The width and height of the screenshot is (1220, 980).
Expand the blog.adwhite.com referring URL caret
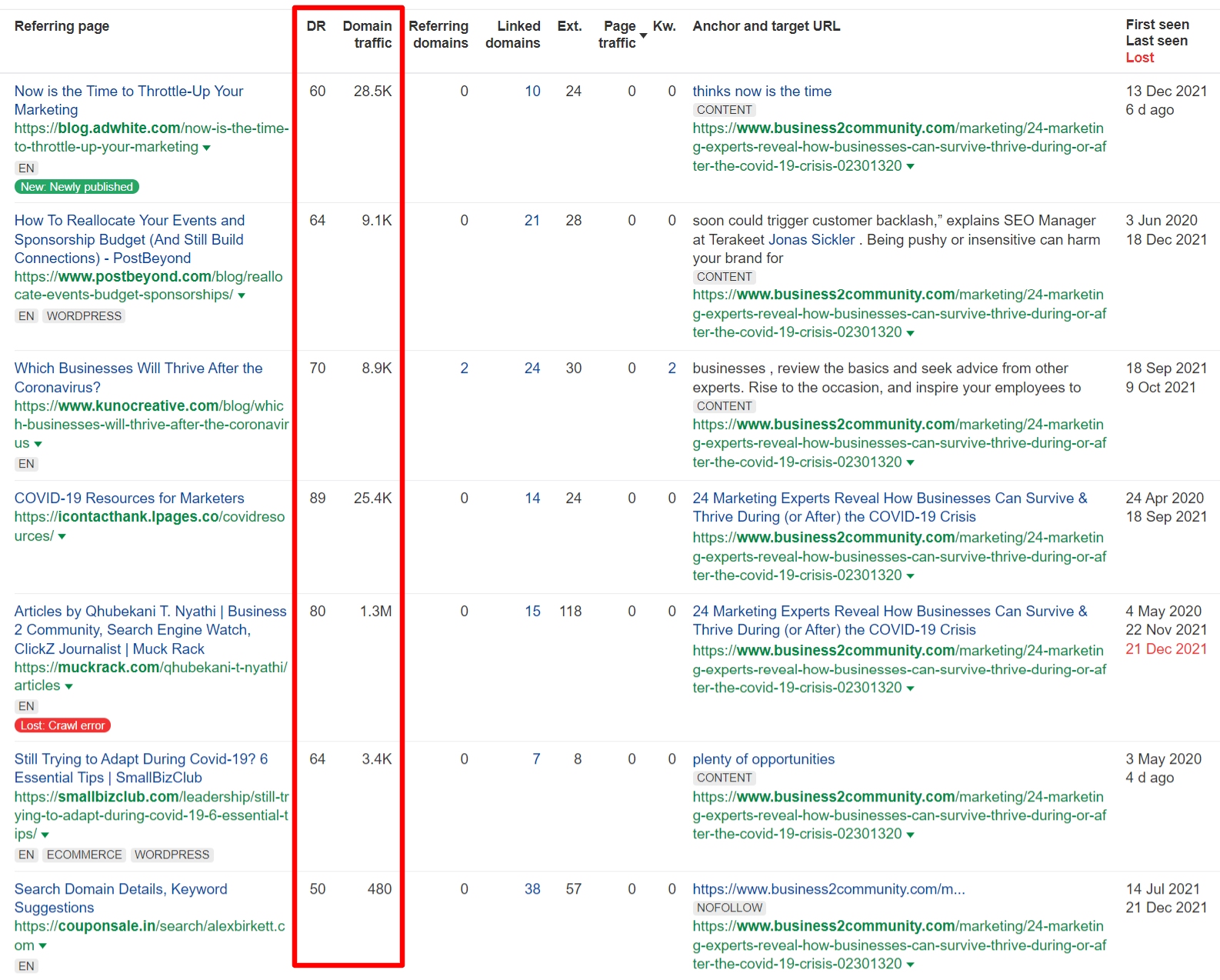(x=206, y=148)
